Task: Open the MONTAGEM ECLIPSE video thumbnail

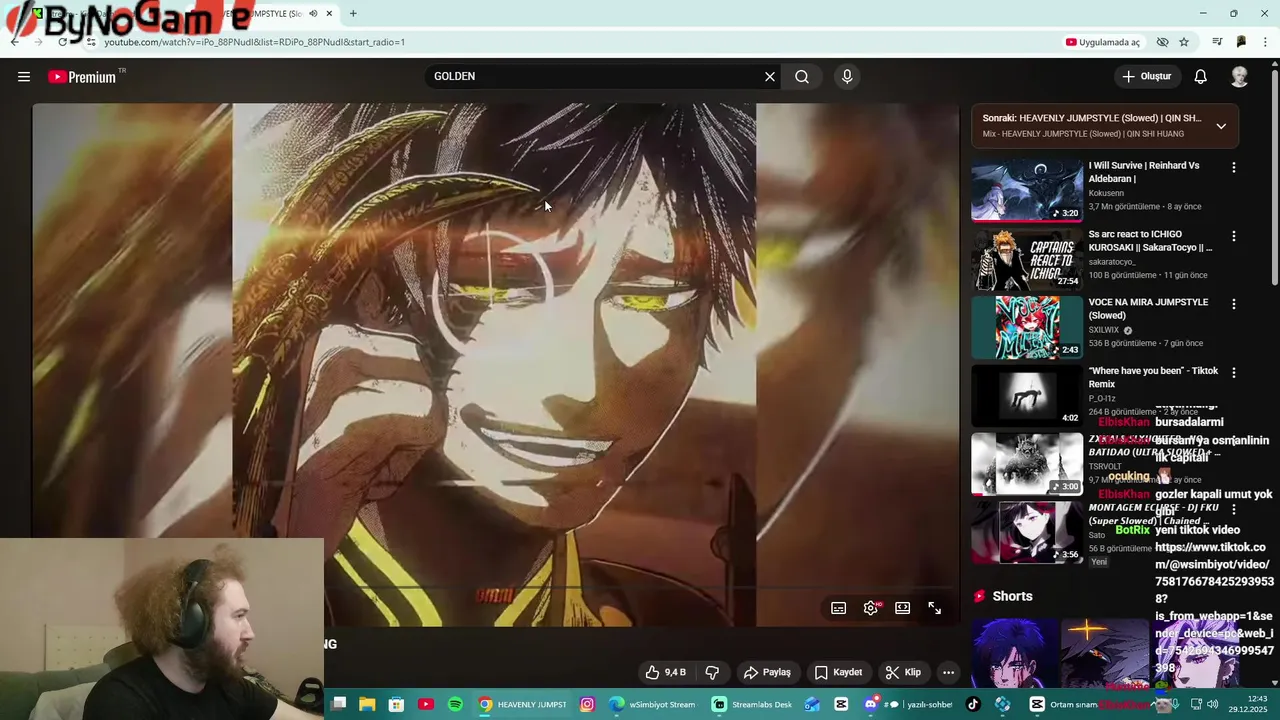Action: tap(1027, 532)
